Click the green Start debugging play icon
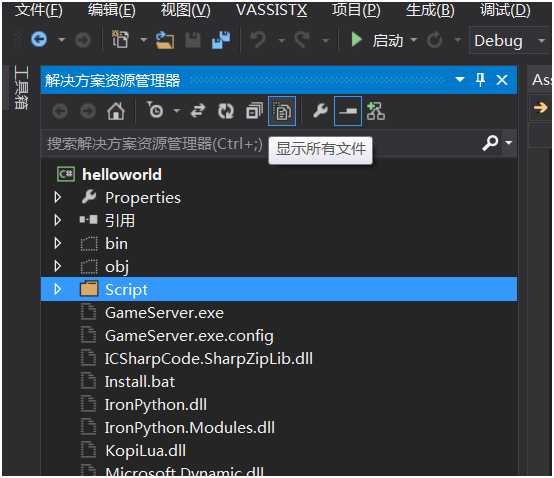The height and width of the screenshot is (478, 554). [x=356, y=40]
